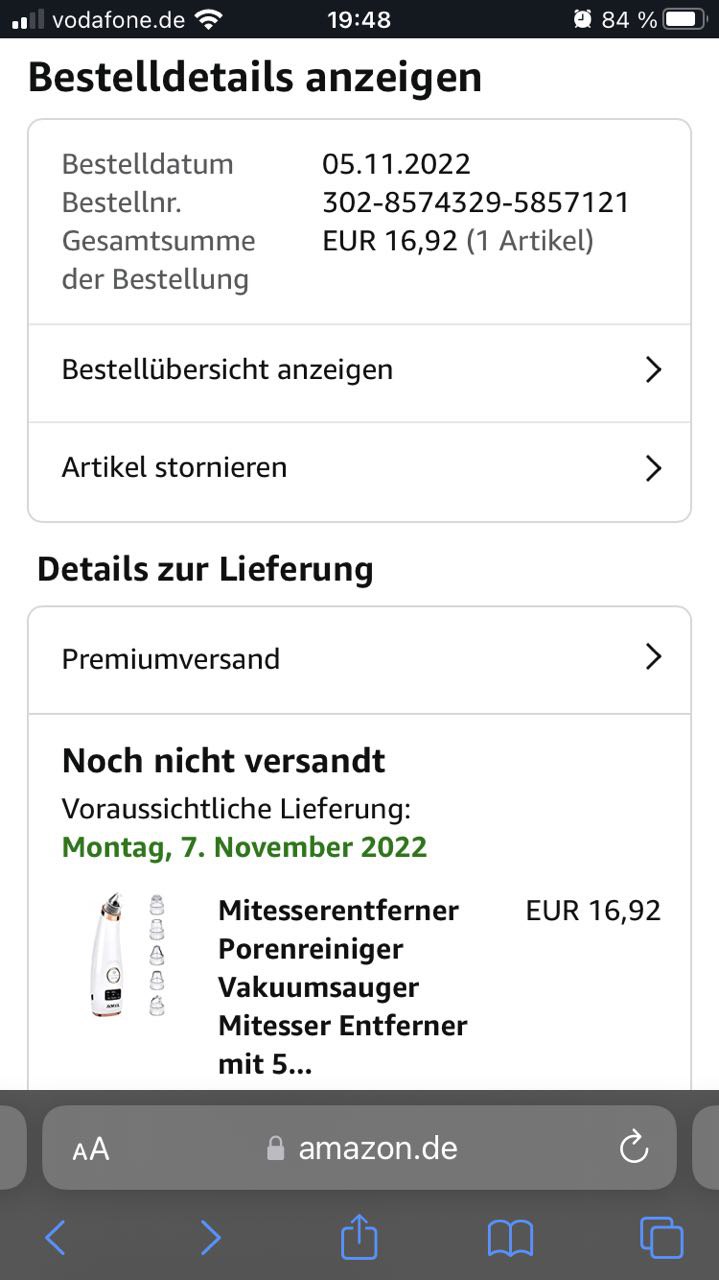
Task: Expand Bestellübersicht anzeigen chevron
Action: [x=653, y=370]
